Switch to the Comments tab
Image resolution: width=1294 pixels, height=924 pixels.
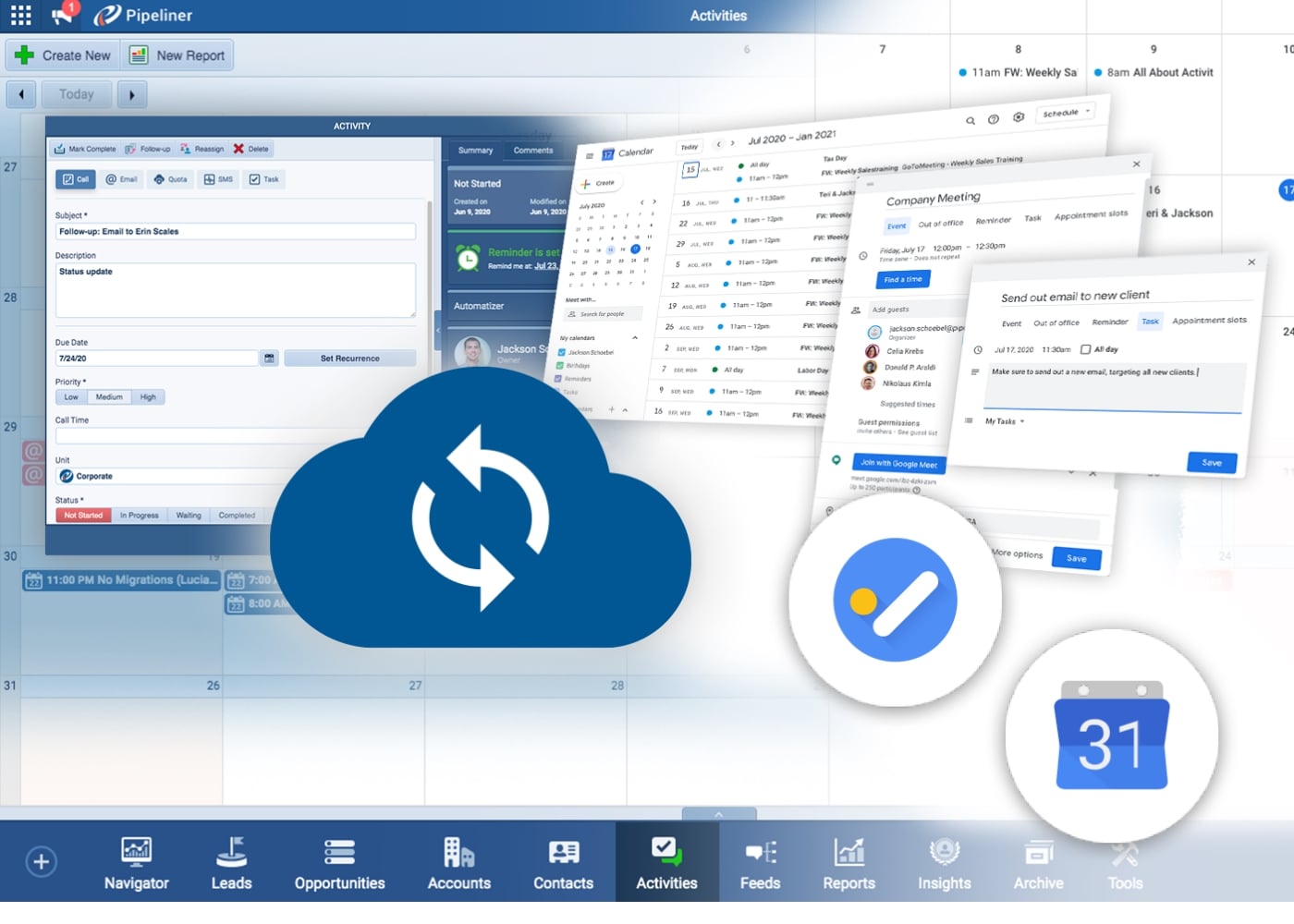point(533,150)
